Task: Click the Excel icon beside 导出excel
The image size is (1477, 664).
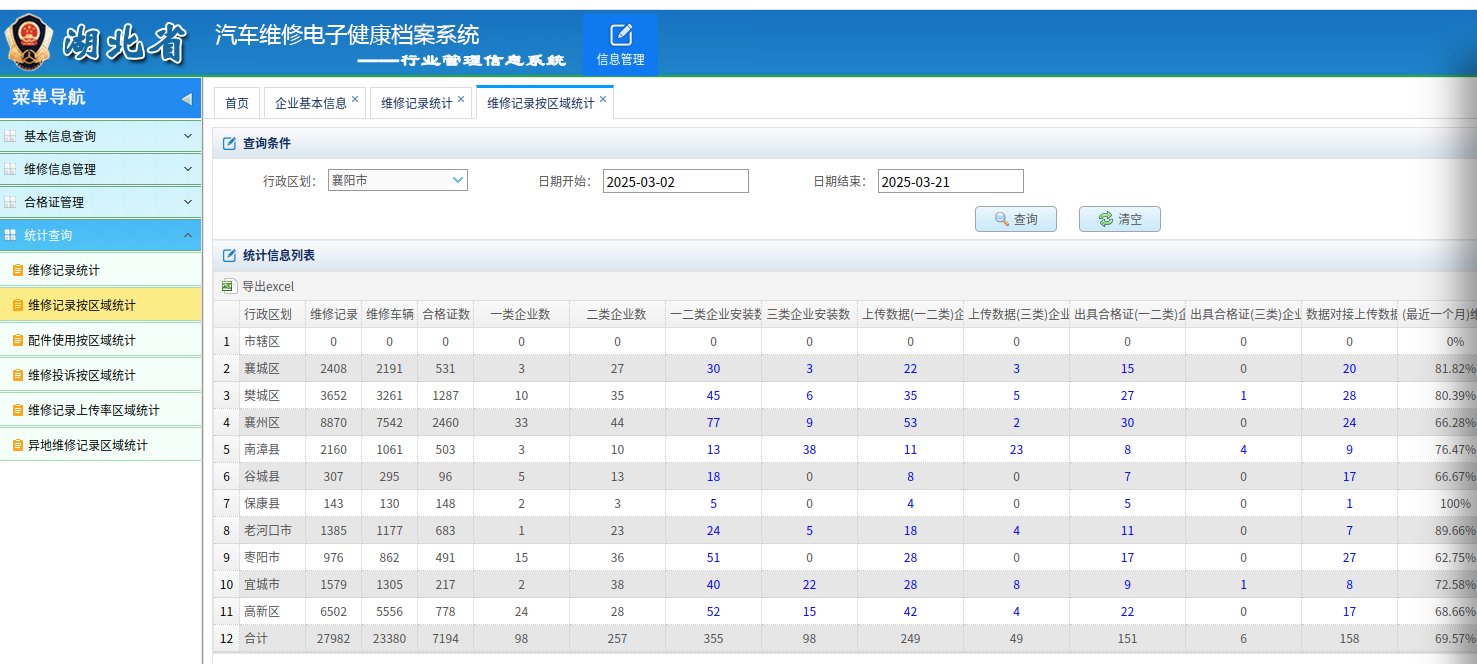Action: (228, 286)
